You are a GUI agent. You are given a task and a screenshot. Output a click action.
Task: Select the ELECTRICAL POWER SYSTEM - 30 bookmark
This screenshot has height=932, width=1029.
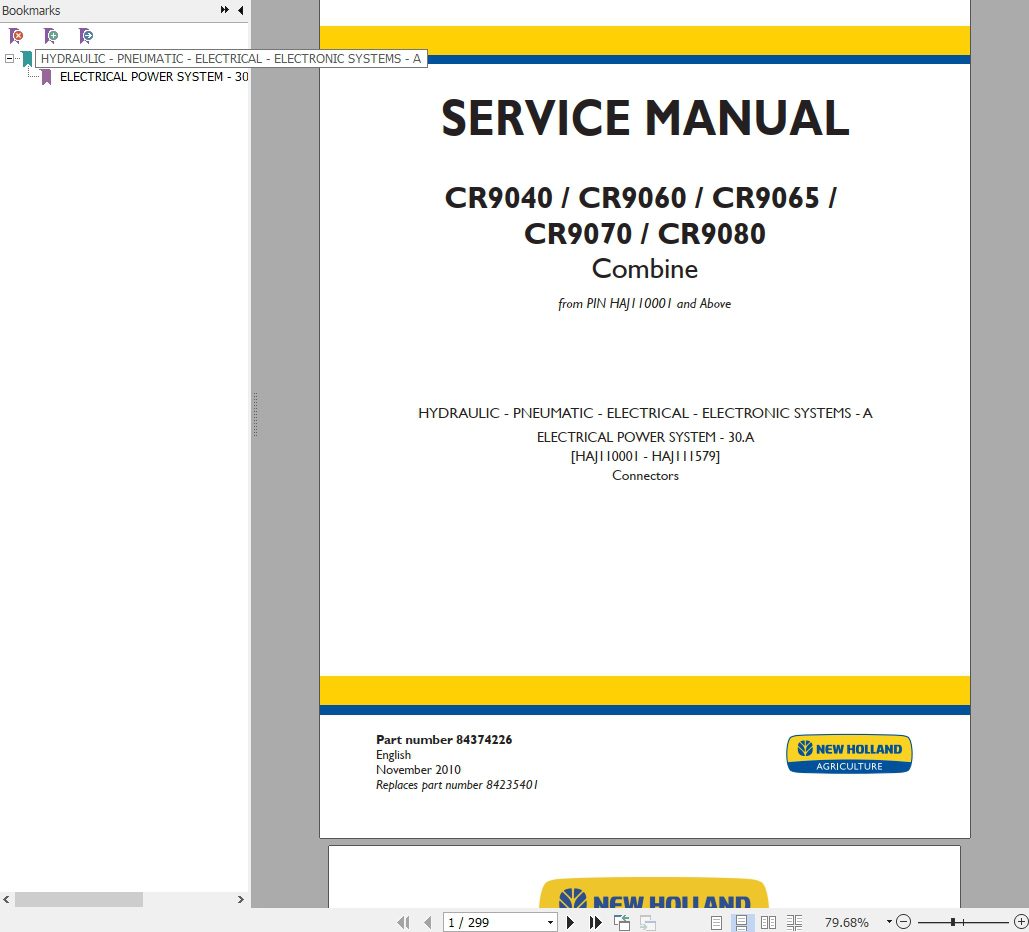[153, 77]
